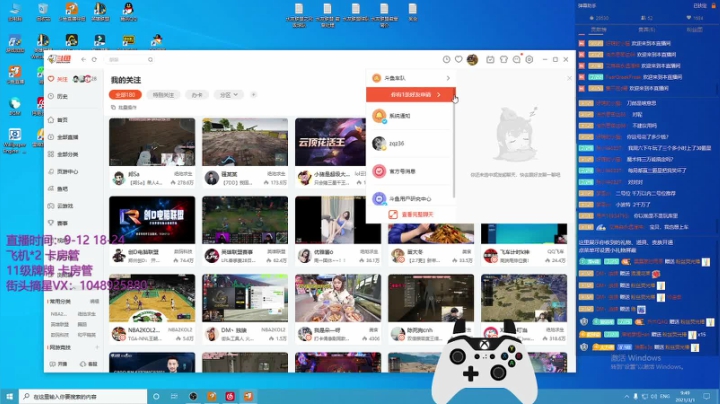720x404 pixels.
Task: Select NBA2... category in 常用分类 list
Action: click(59, 314)
